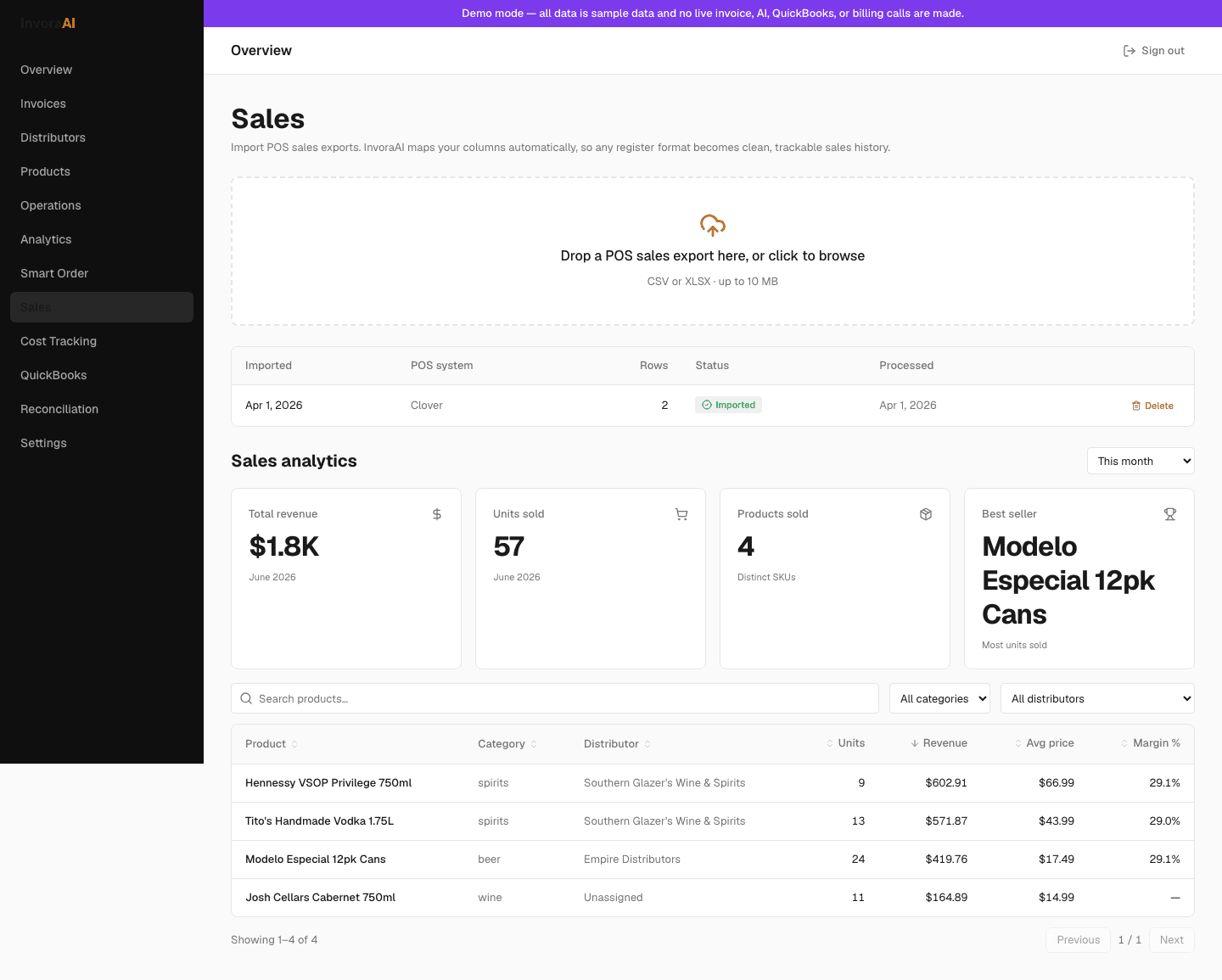The height and width of the screenshot is (980, 1222).
Task: Select Josh Cellars Cabernet 750ml row
Action: coord(713,898)
